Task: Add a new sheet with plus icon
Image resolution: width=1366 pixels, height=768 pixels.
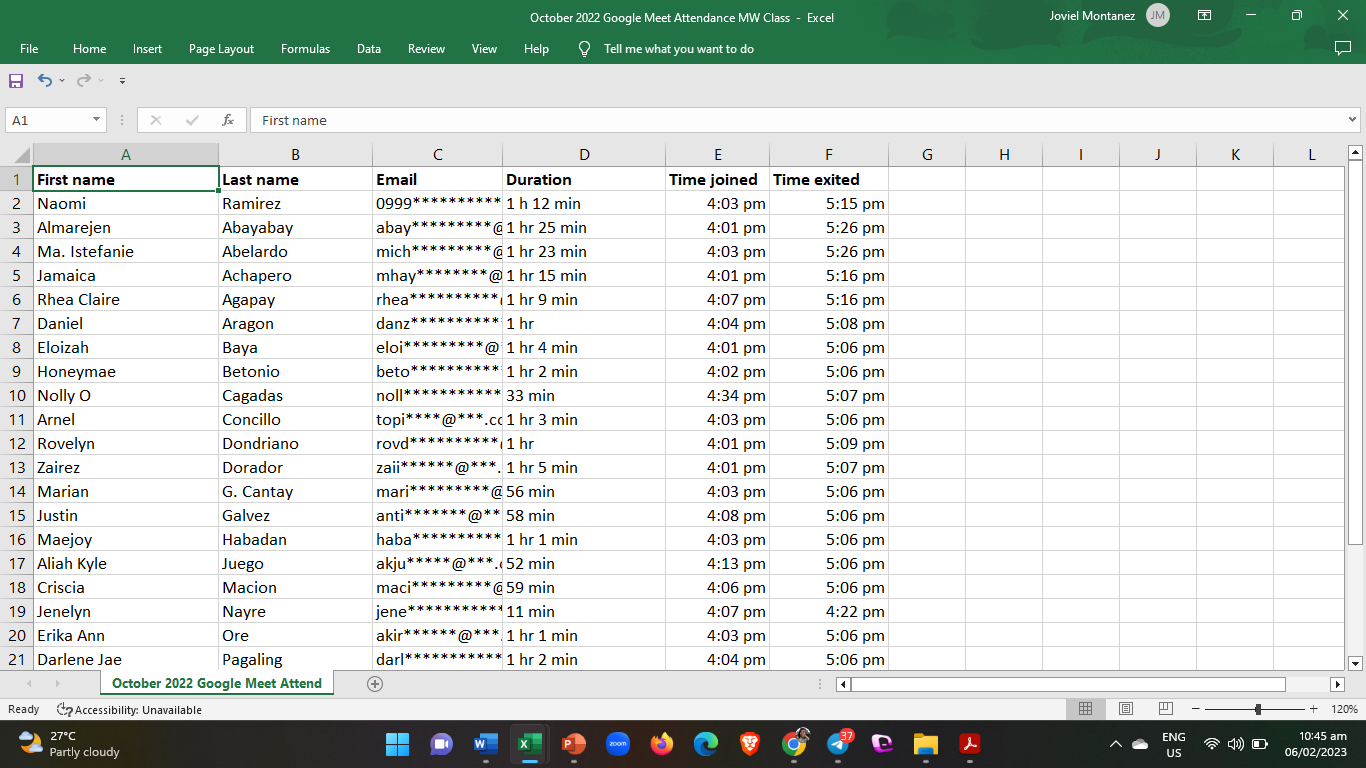Action: tap(375, 684)
